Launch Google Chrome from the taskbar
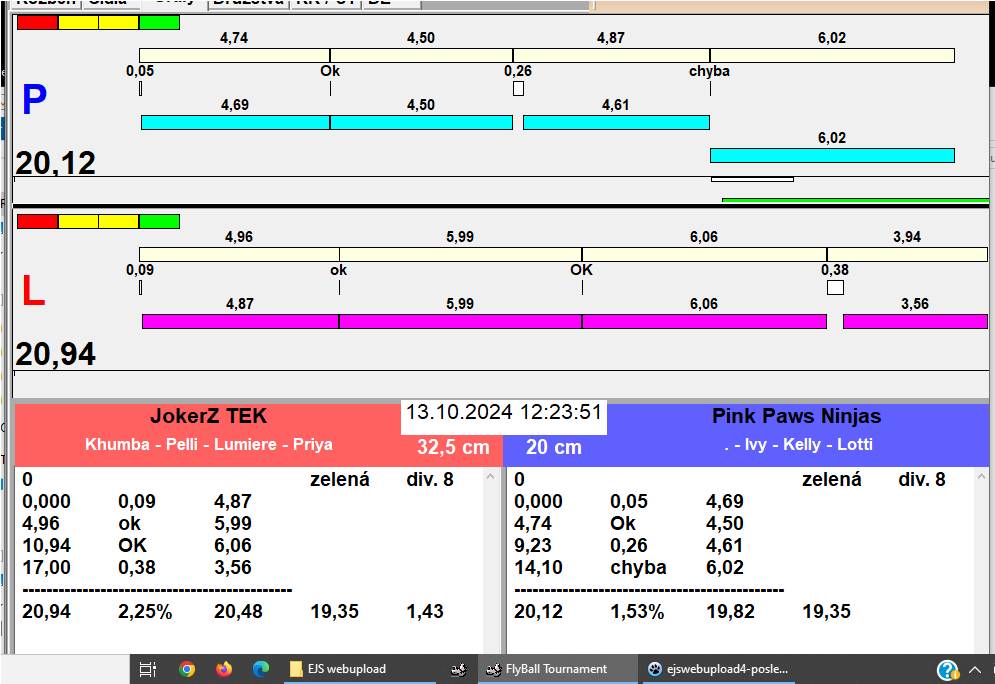Screen dimensions: 995x684 [187, 669]
